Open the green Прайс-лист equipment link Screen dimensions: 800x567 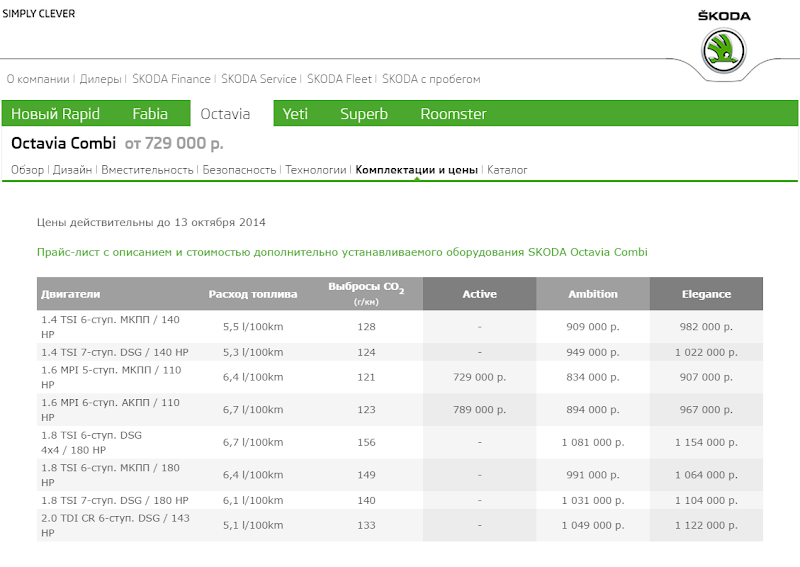pos(342,252)
